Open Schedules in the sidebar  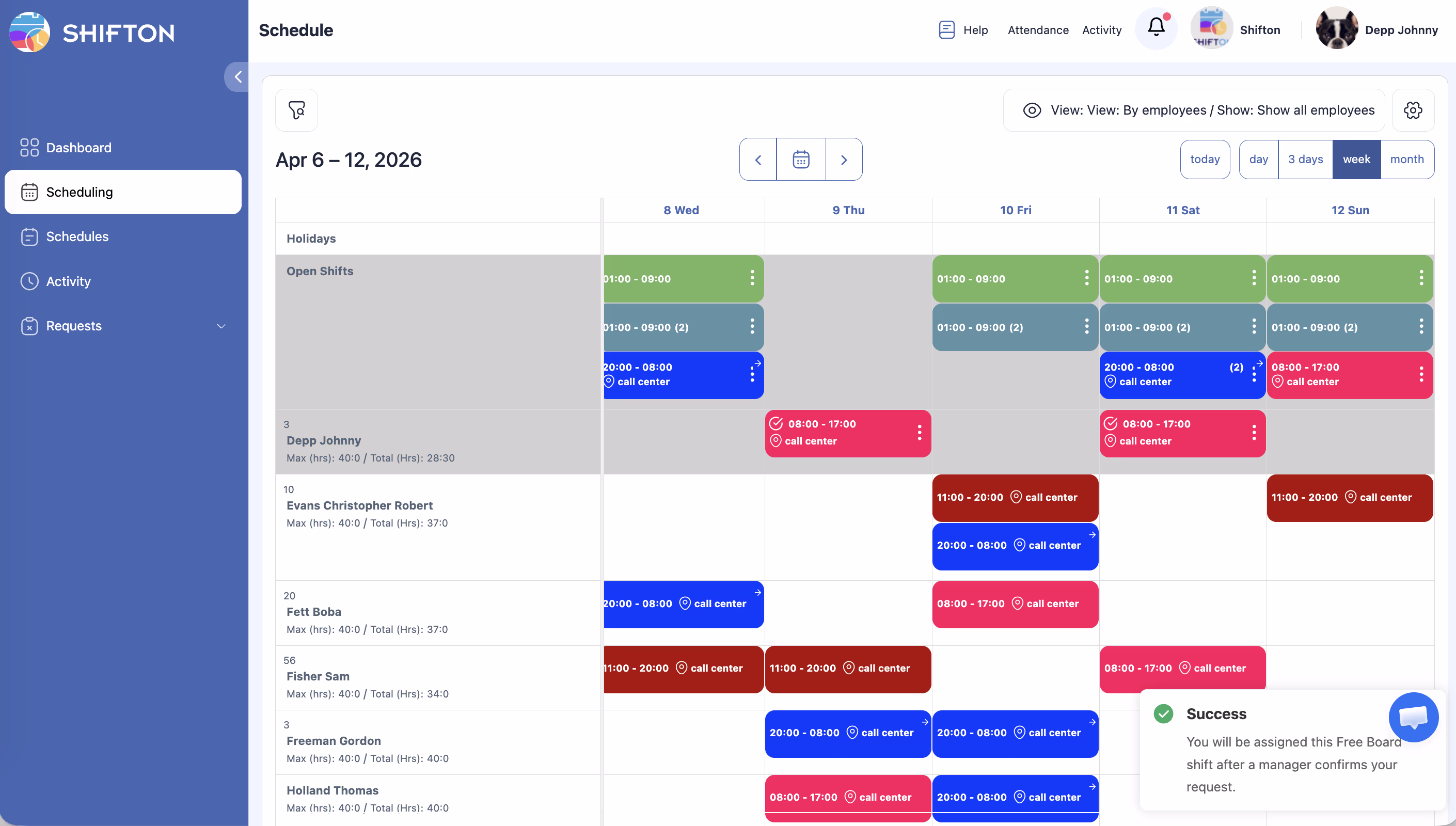click(77, 236)
